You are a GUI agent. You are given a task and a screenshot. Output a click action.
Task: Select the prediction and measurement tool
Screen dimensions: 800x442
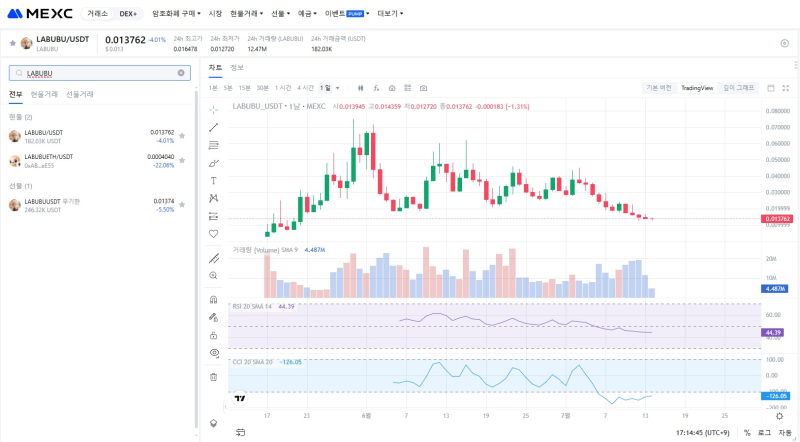(x=214, y=216)
